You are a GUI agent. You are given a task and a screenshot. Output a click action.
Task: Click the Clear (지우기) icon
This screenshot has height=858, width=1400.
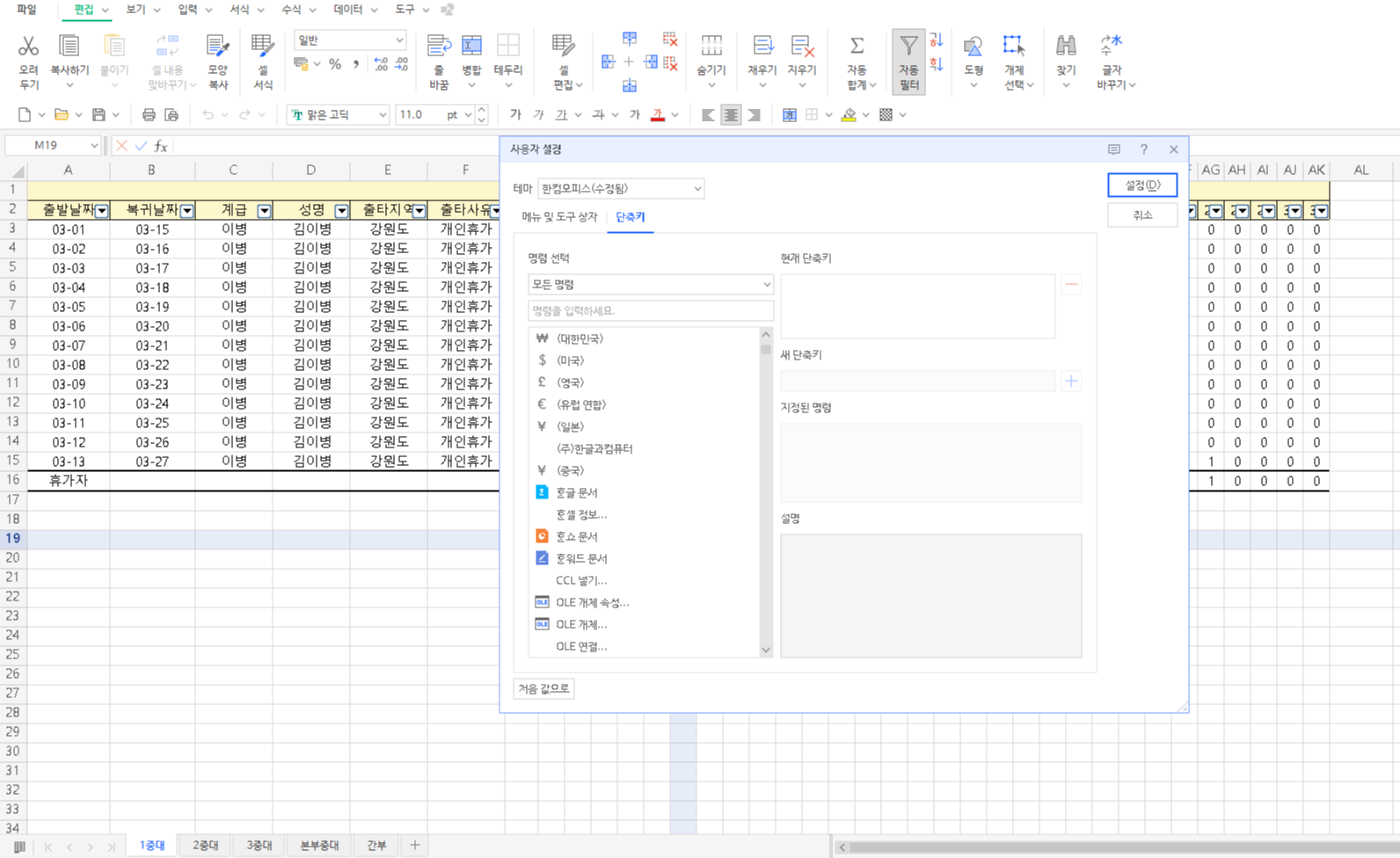tap(801, 46)
